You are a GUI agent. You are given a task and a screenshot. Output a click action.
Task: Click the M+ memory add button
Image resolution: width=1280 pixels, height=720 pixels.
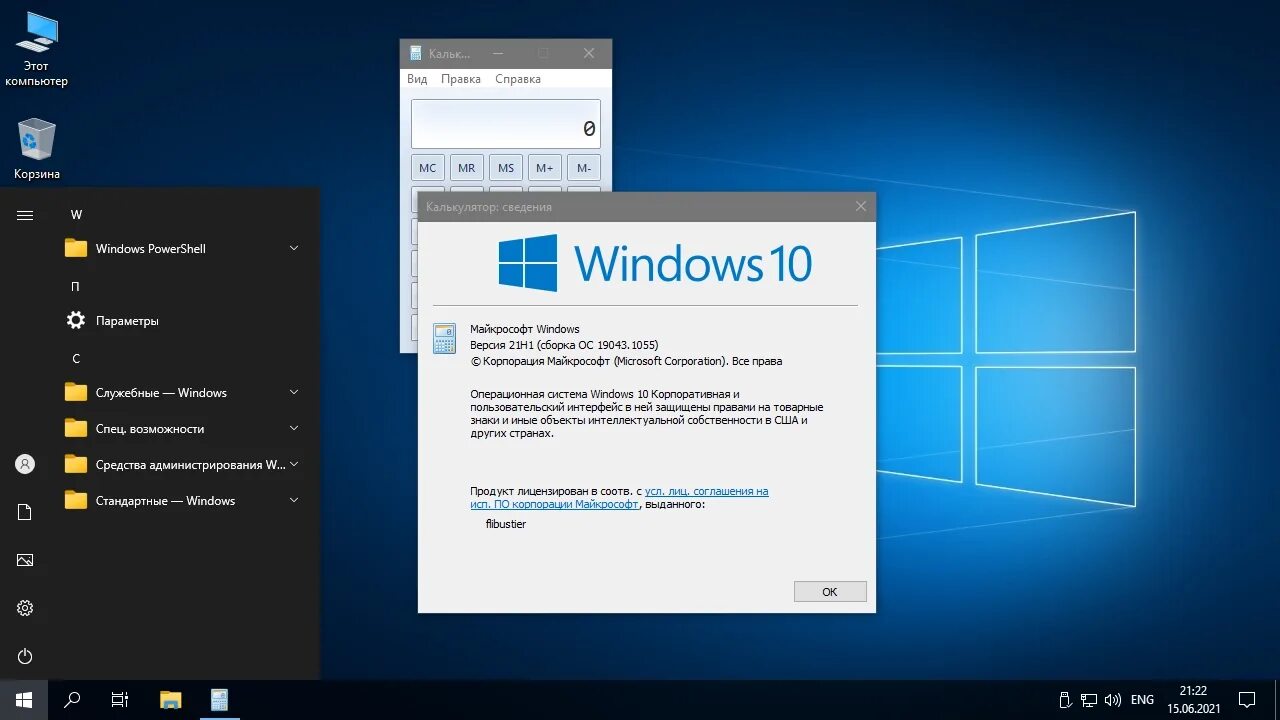point(545,168)
